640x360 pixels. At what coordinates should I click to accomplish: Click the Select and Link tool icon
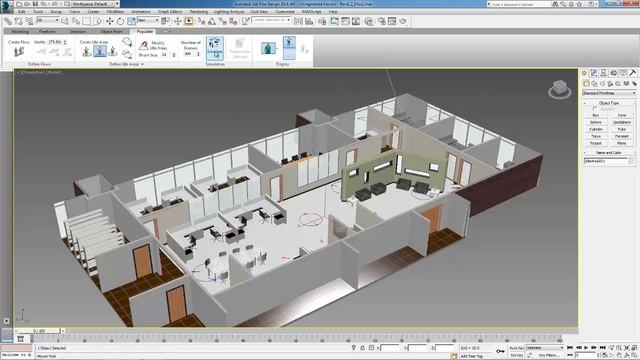(8, 21)
